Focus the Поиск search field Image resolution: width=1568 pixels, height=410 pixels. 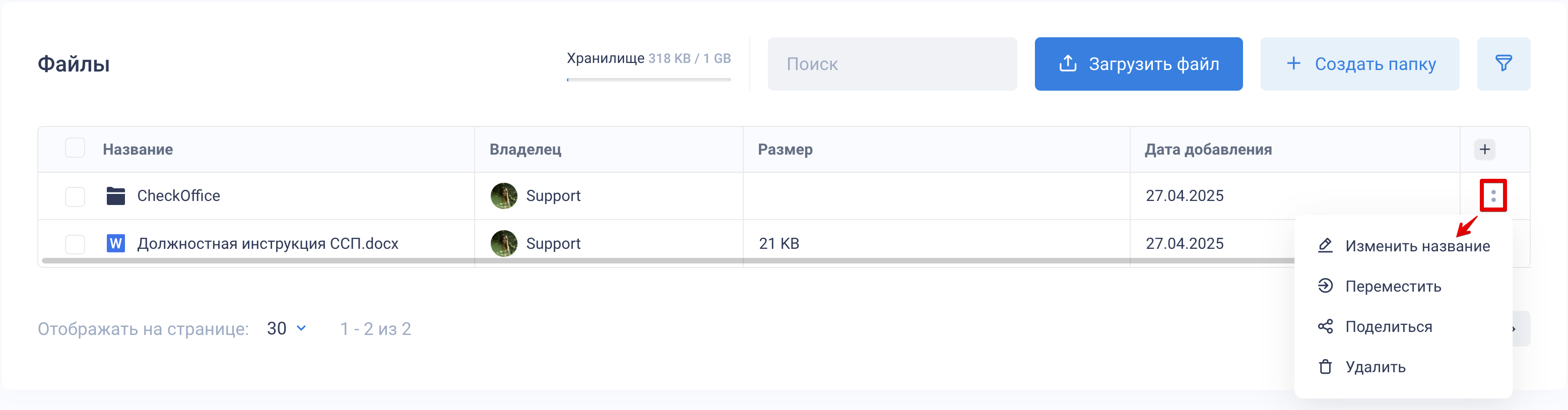[892, 64]
